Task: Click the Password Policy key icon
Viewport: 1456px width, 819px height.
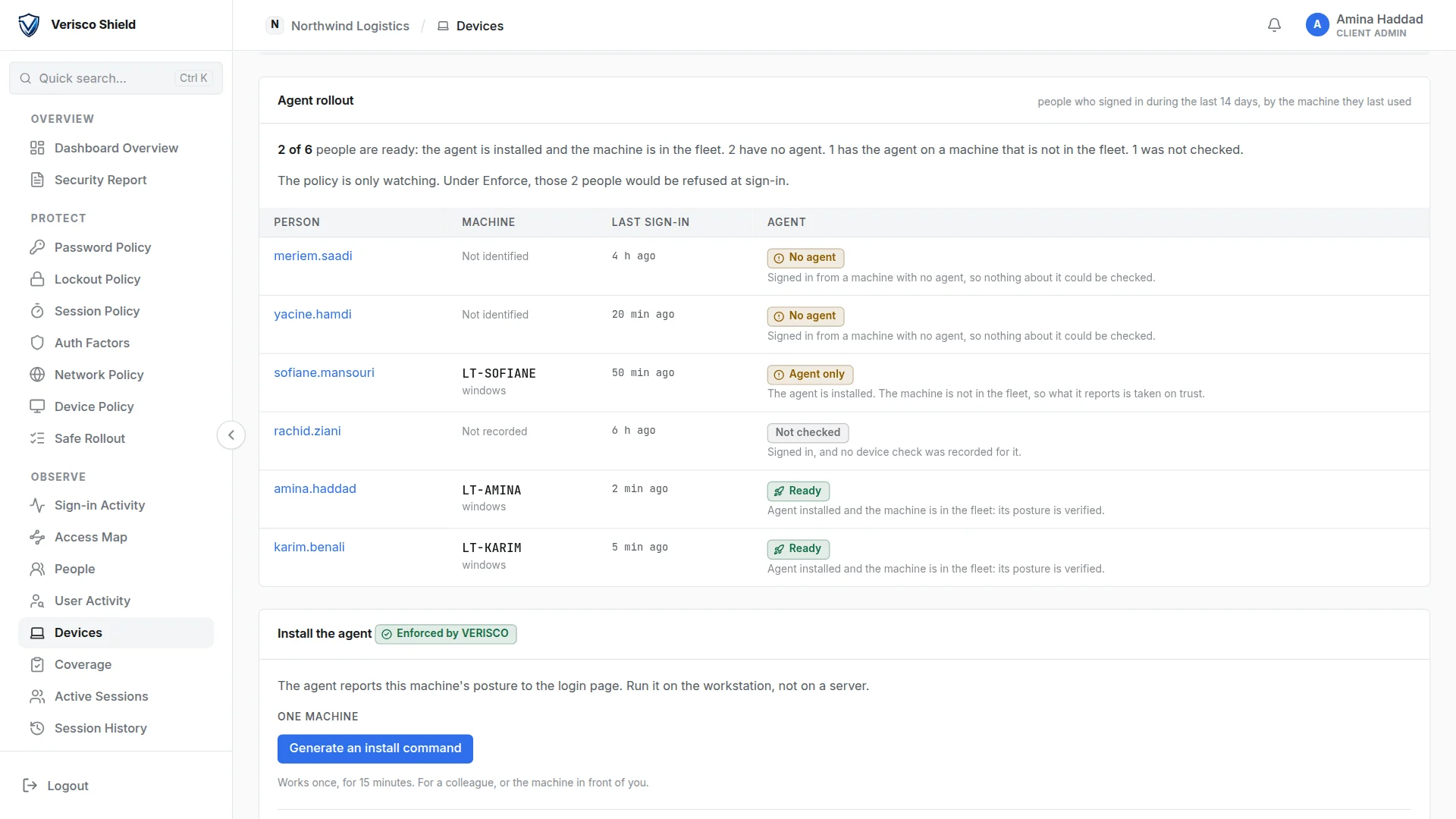Action: click(37, 247)
